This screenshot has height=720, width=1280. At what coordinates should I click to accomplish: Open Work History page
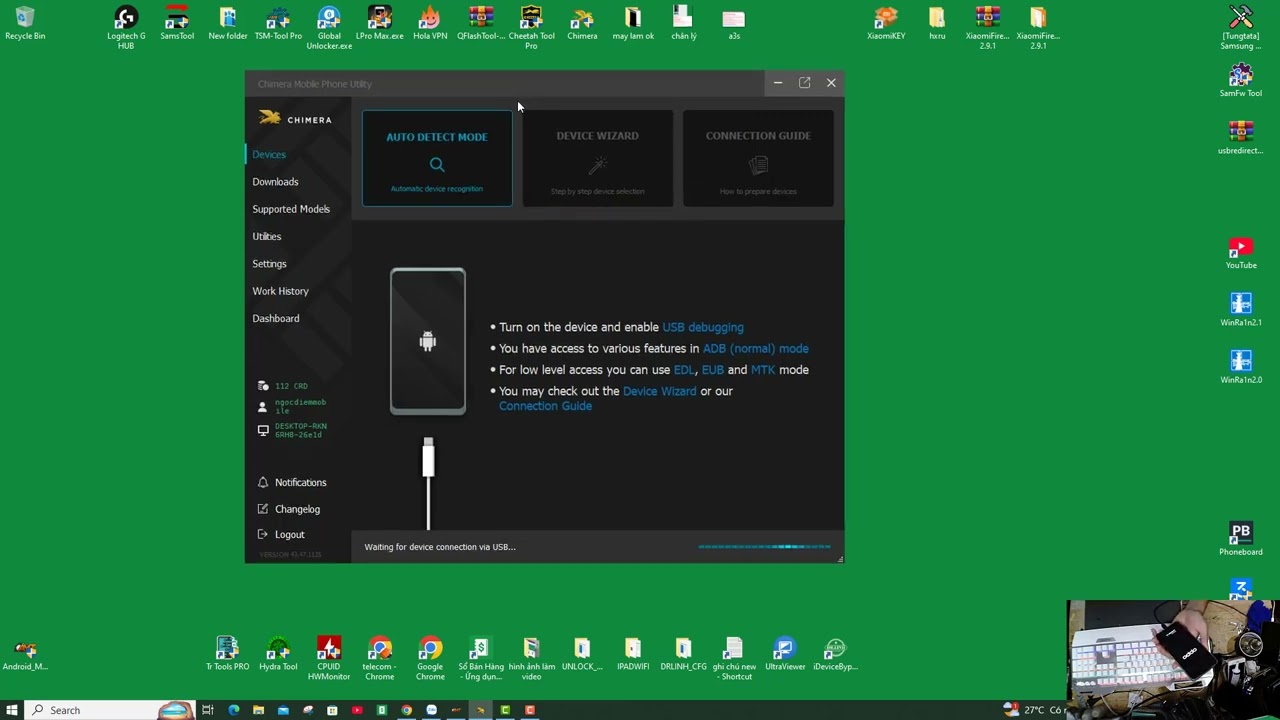point(280,291)
